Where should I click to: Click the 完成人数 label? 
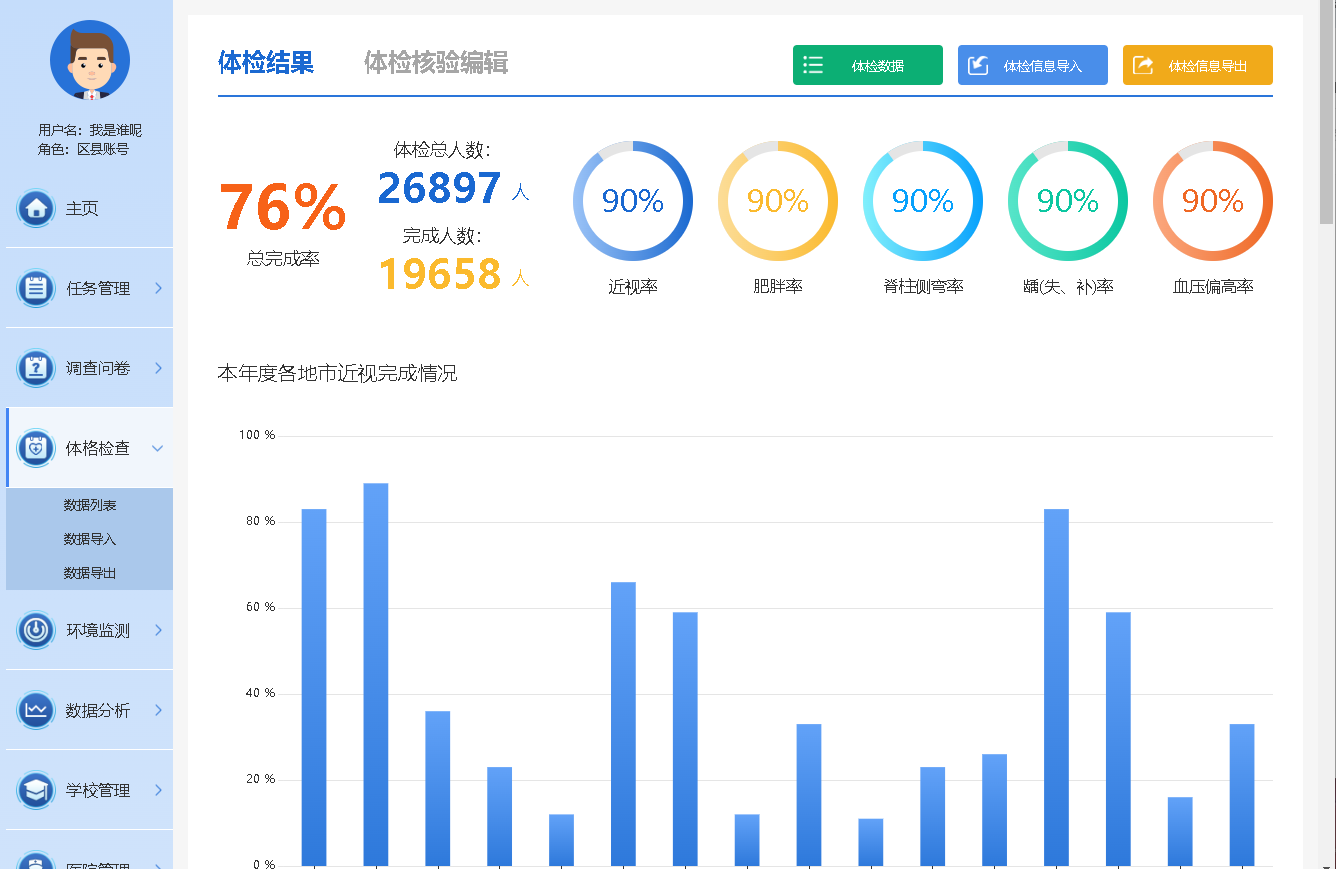click(442, 236)
